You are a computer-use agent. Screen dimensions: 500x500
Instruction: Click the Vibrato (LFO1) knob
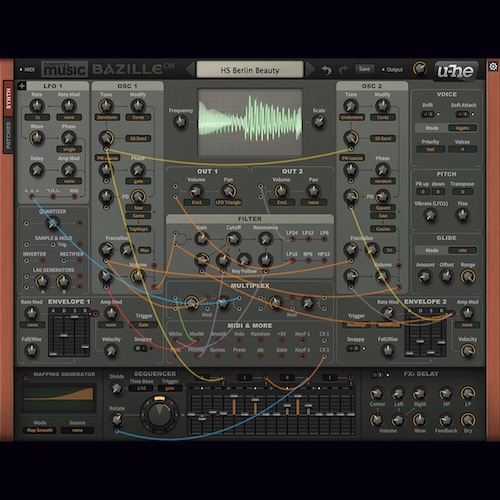430,215
